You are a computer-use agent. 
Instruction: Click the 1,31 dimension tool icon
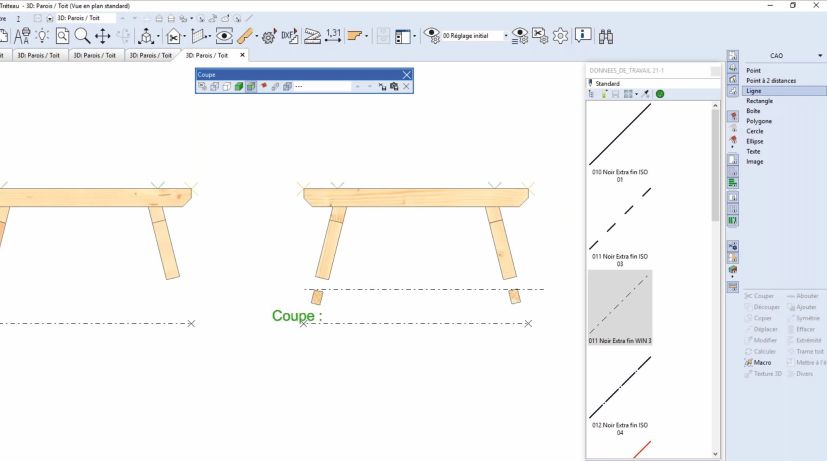333,36
